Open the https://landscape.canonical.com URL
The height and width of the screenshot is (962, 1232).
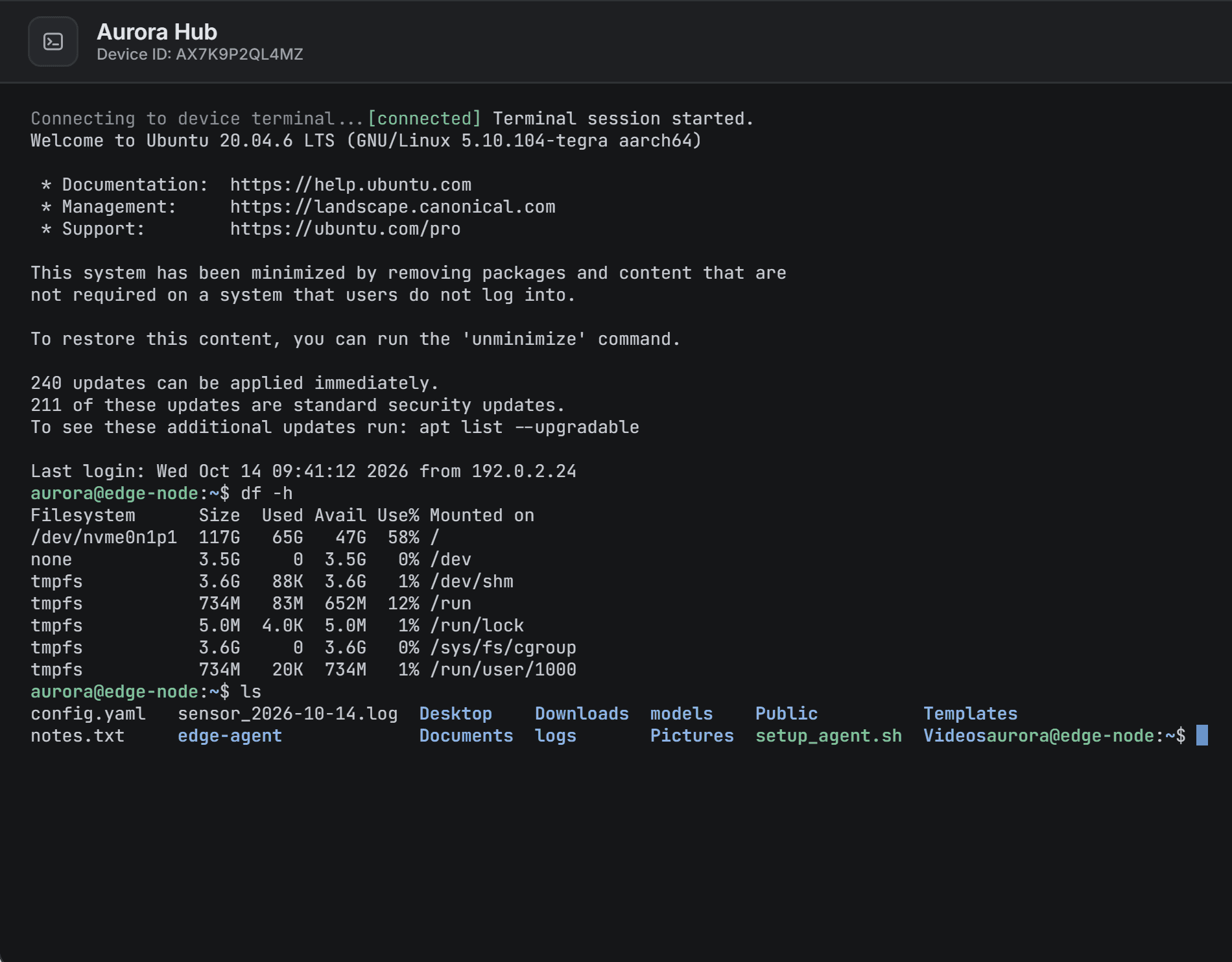coord(393,207)
